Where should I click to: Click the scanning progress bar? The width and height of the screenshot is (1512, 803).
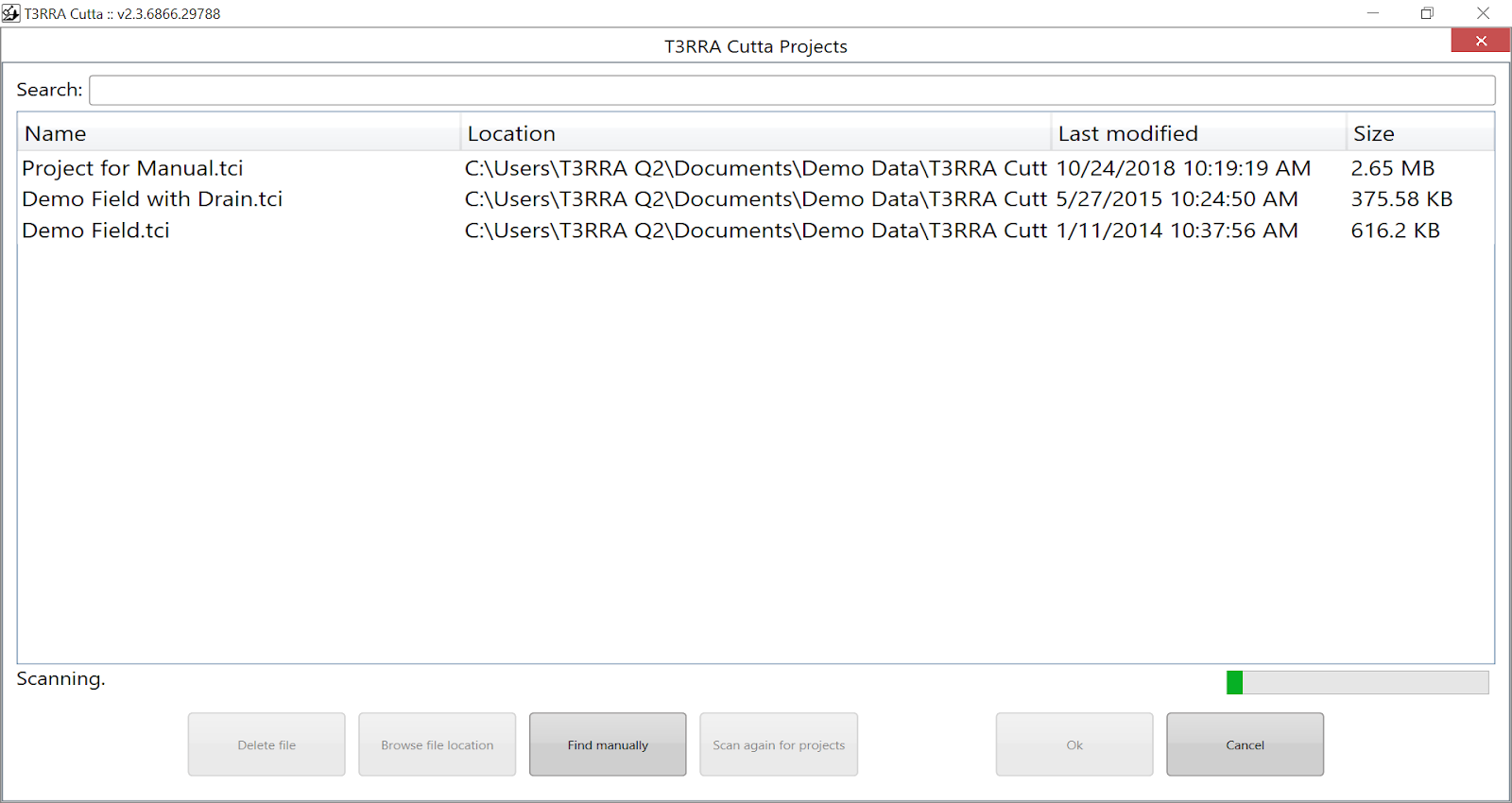point(1357,682)
